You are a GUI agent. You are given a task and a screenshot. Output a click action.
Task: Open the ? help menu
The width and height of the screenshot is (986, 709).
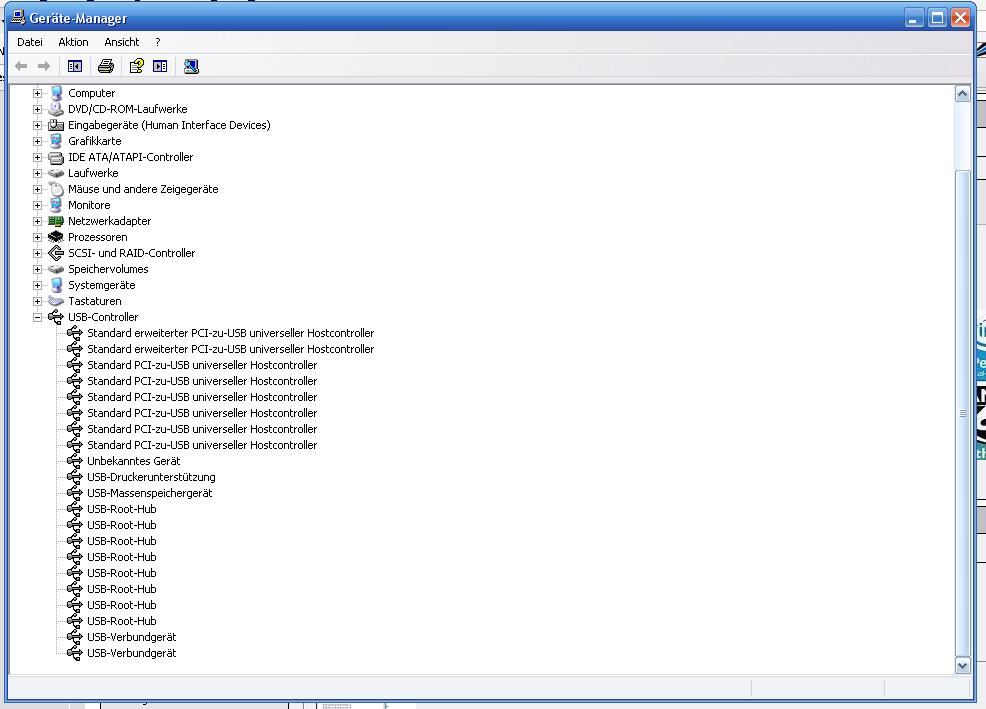157,42
